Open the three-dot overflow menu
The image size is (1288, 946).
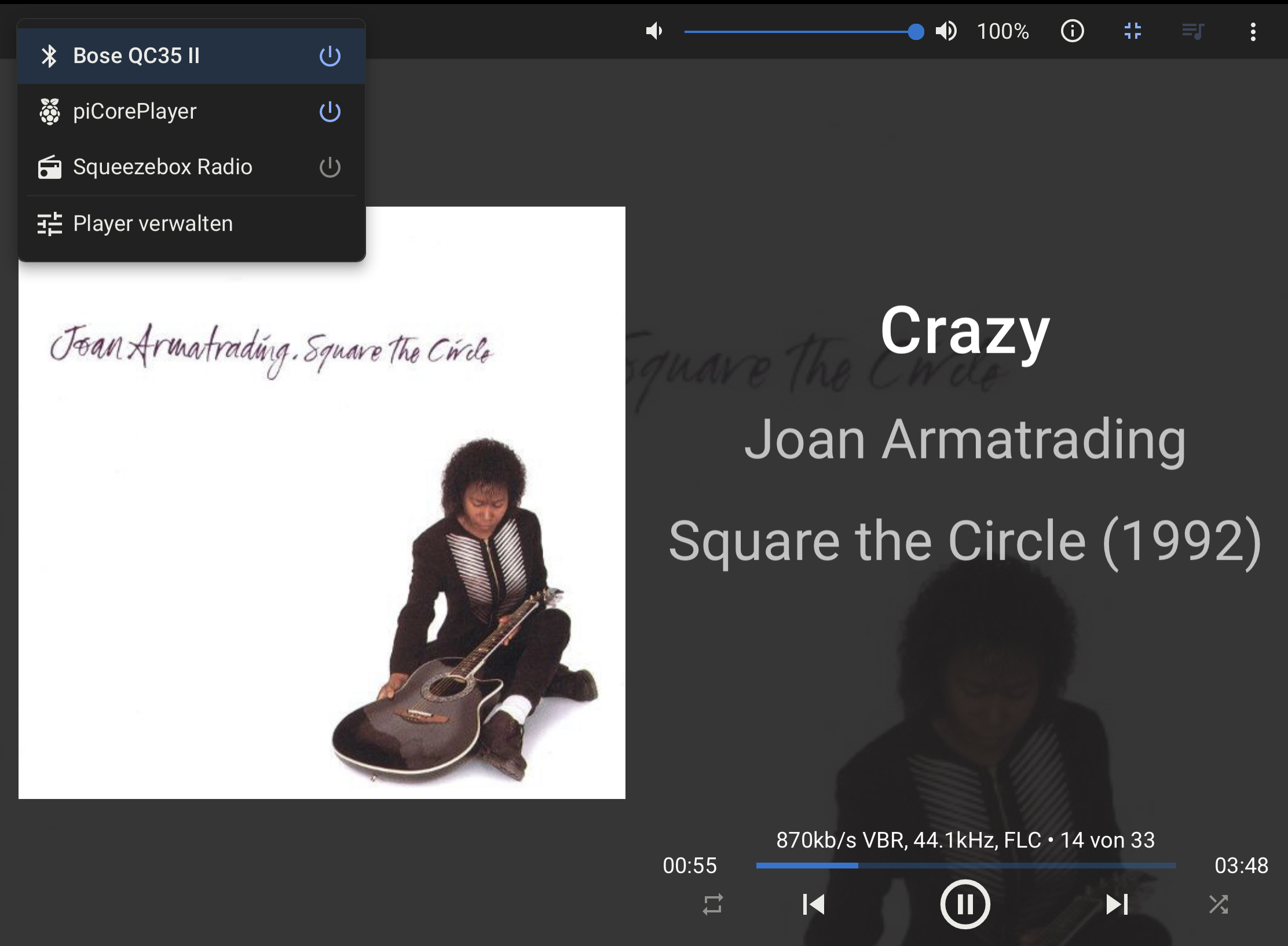(1253, 32)
